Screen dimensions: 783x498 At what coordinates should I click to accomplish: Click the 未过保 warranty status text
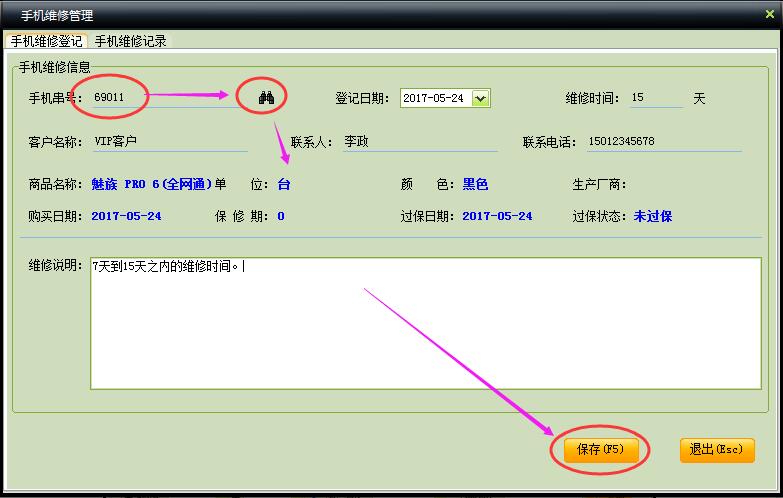point(653,216)
